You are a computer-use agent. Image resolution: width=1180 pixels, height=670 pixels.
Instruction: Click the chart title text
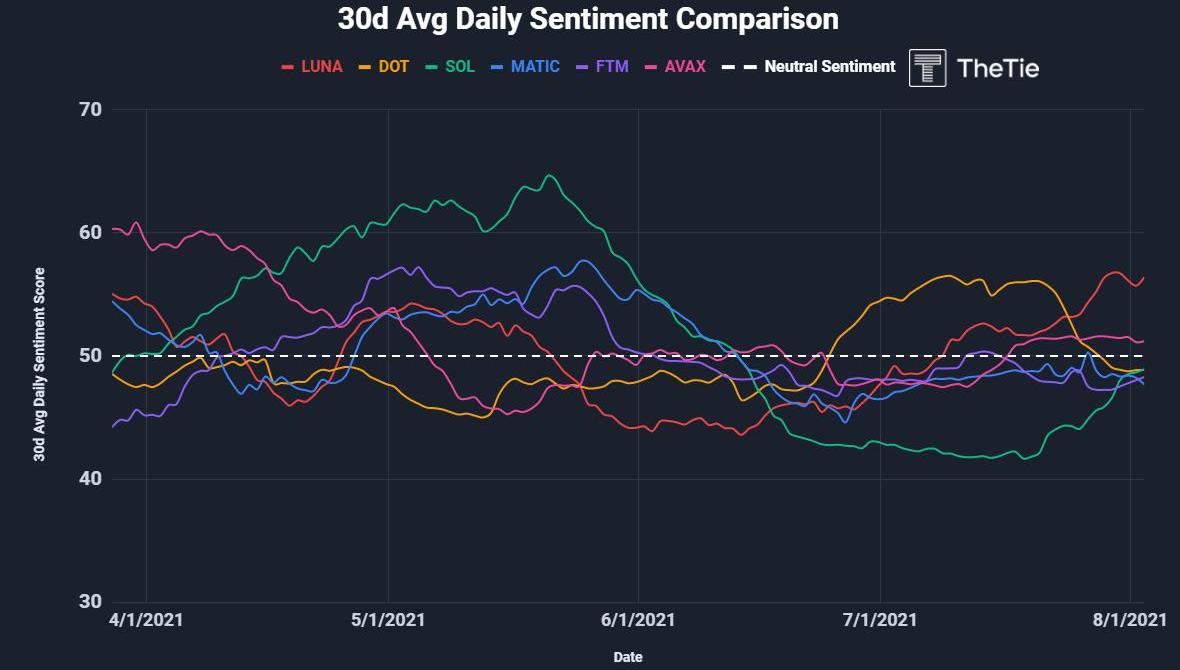pyautogui.click(x=588, y=19)
